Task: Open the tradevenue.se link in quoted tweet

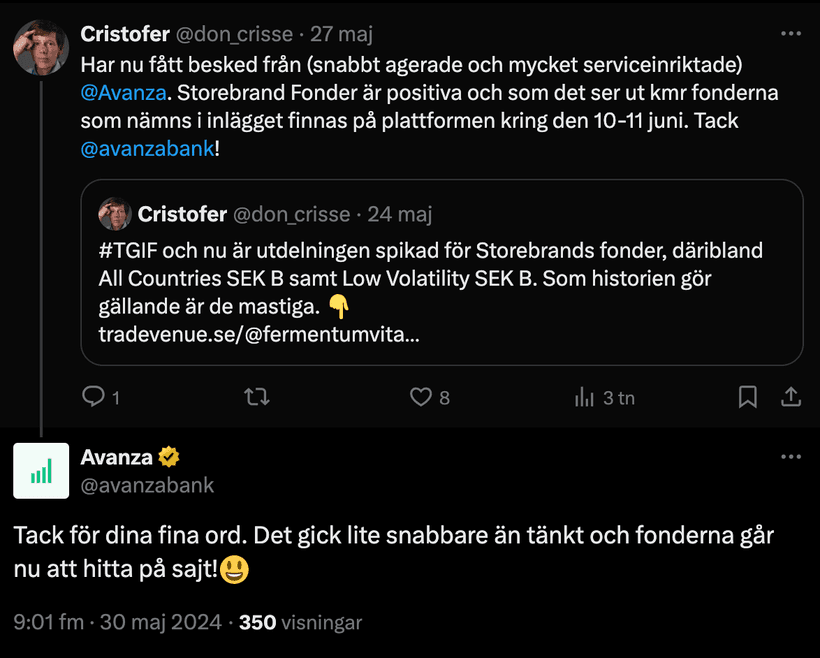Action: point(258,332)
